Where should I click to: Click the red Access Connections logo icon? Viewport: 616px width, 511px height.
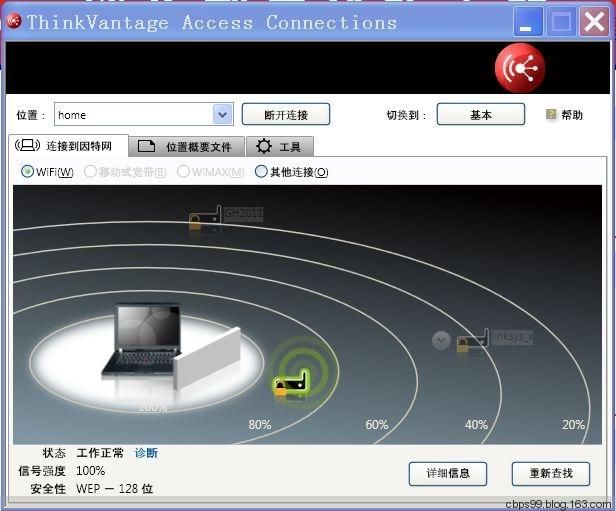pyautogui.click(x=520, y=68)
